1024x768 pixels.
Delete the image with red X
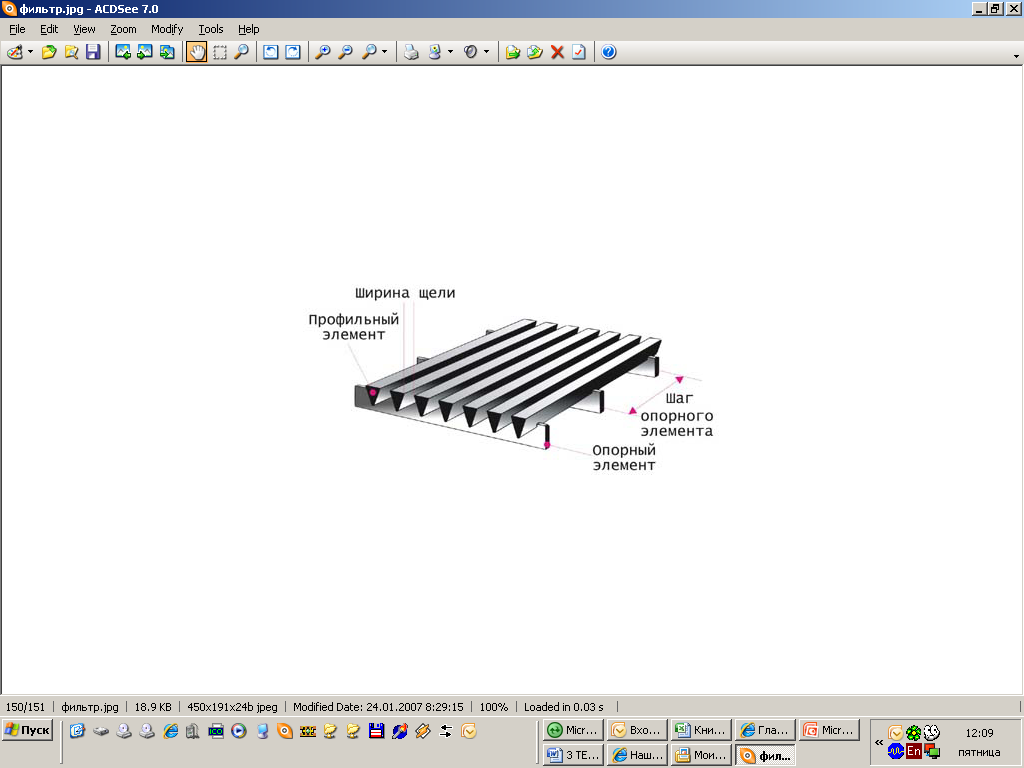tap(557, 52)
